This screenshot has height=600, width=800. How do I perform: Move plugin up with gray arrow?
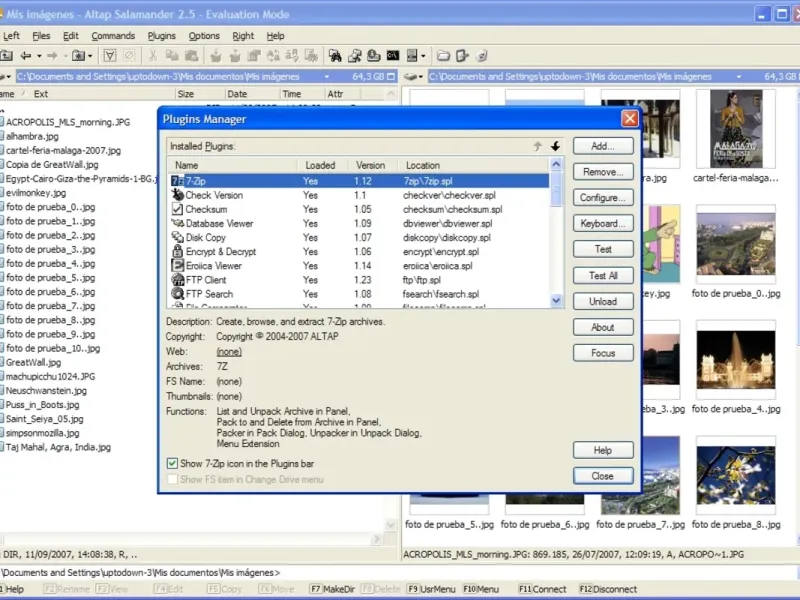[x=537, y=146]
